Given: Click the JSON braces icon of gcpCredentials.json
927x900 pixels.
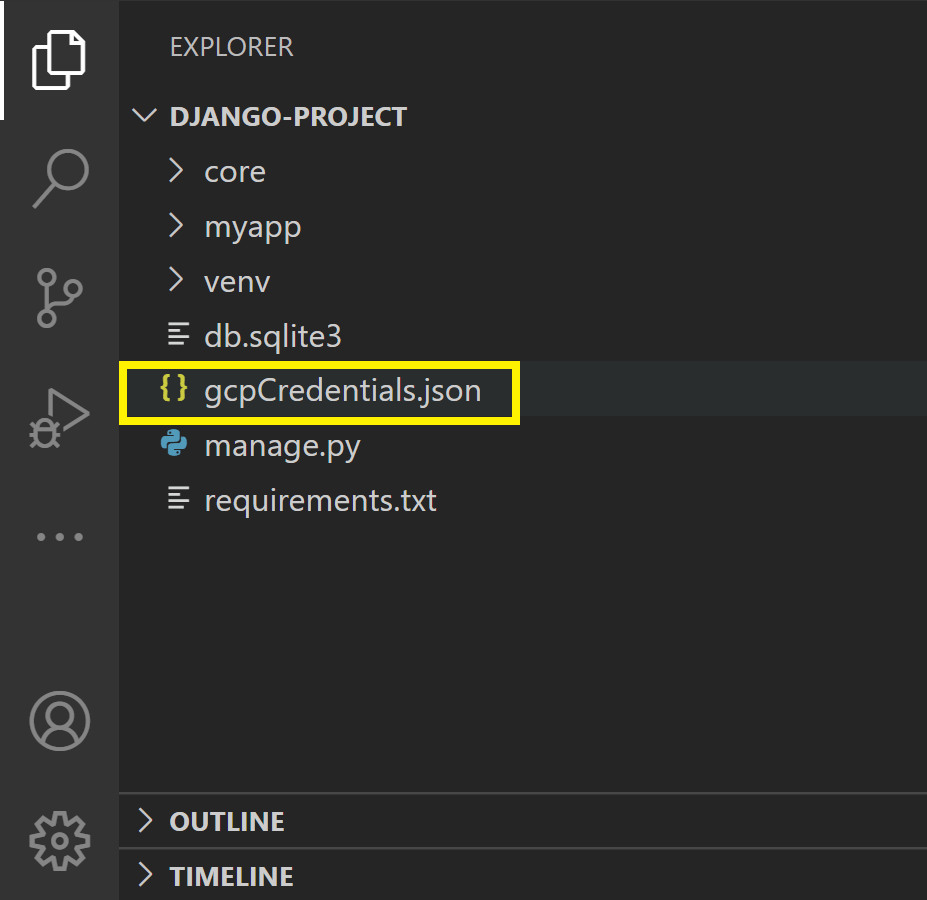Looking at the screenshot, I should (178, 390).
